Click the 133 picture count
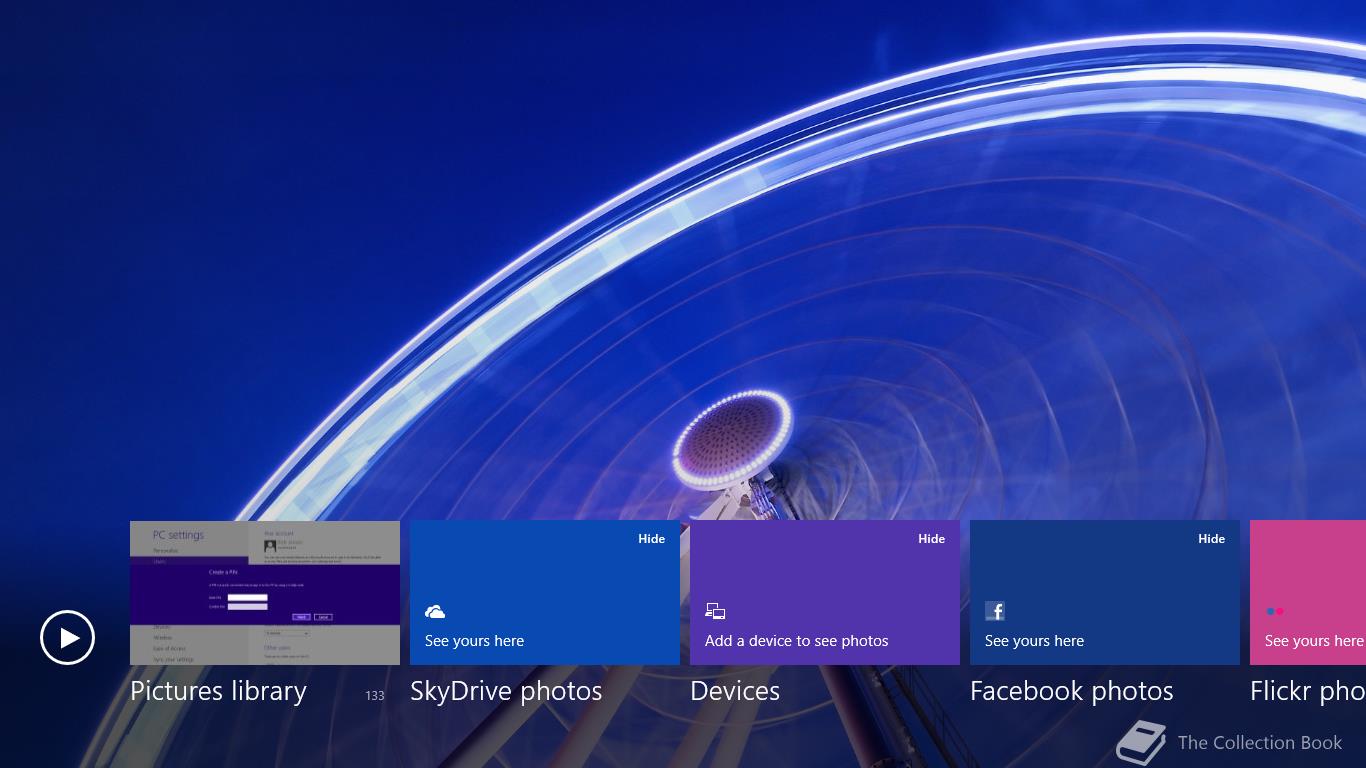 [375, 695]
